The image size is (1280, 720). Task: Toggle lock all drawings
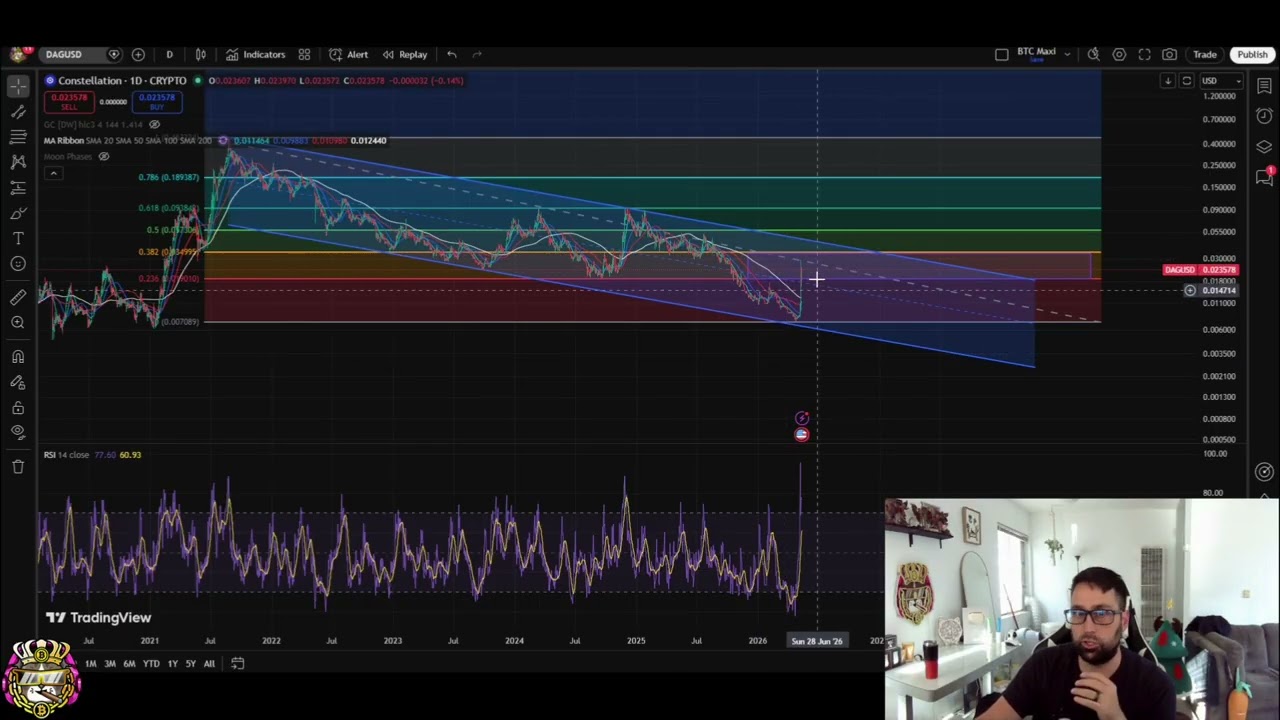[18, 408]
